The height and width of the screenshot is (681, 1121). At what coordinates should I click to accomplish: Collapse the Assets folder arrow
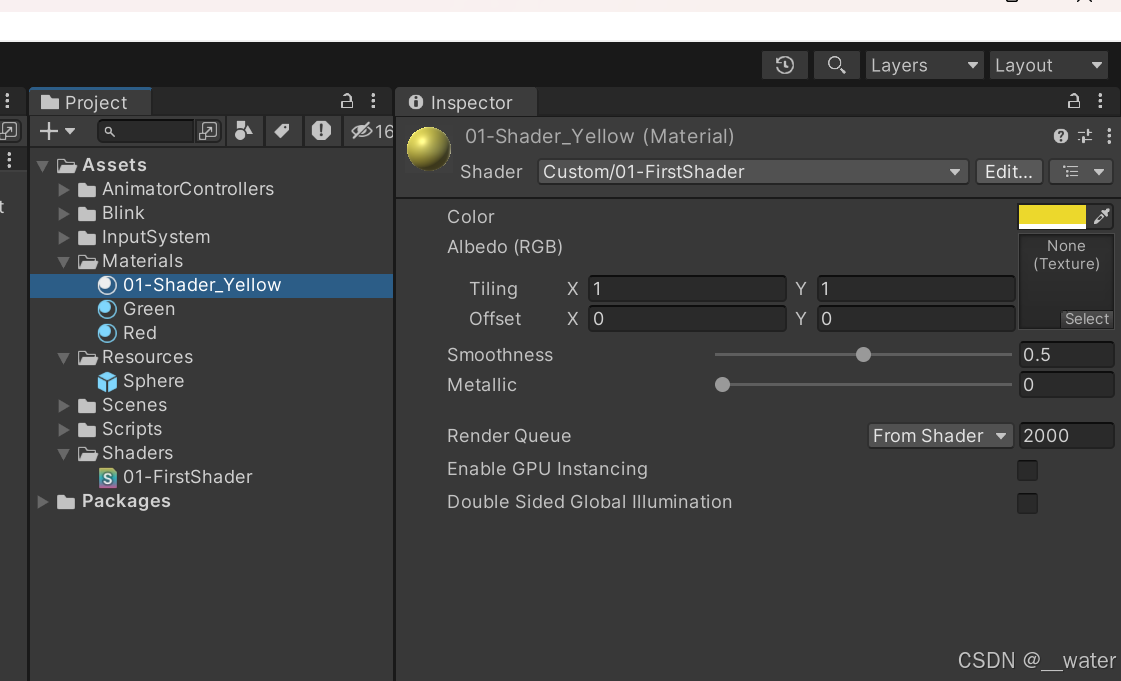[43, 166]
